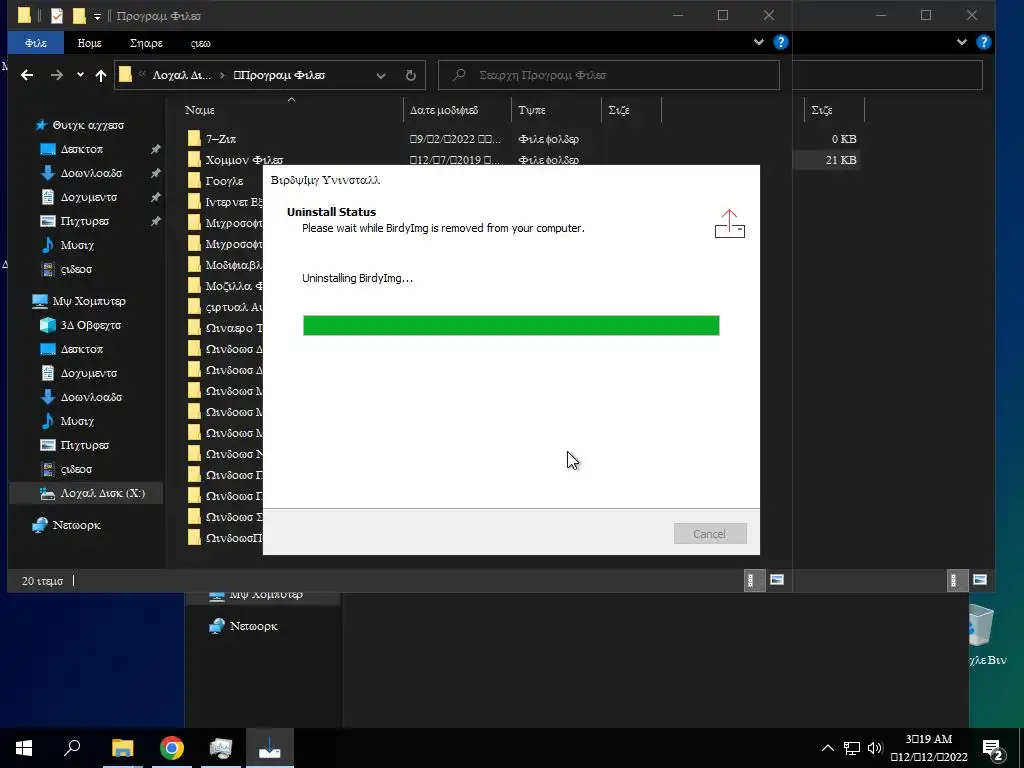Go back with the back arrow
1024x768 pixels.
coord(27,75)
